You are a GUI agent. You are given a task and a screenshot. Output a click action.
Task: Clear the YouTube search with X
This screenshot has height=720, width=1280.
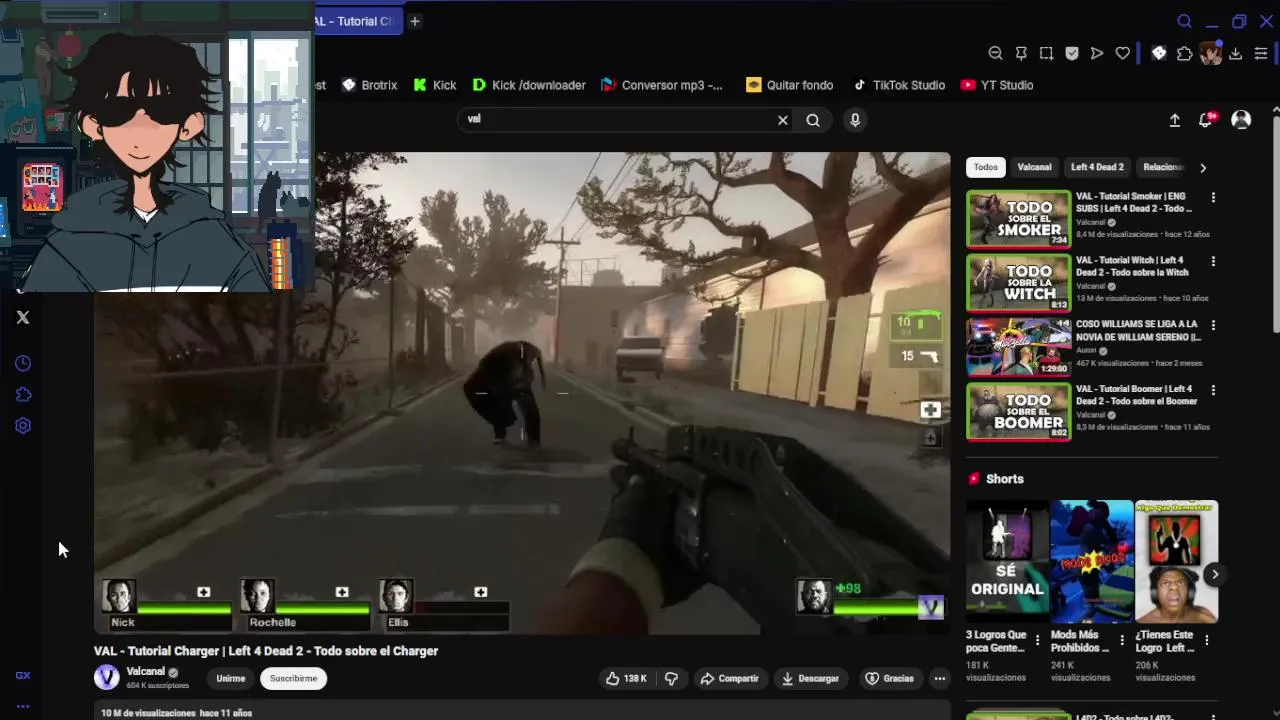783,120
